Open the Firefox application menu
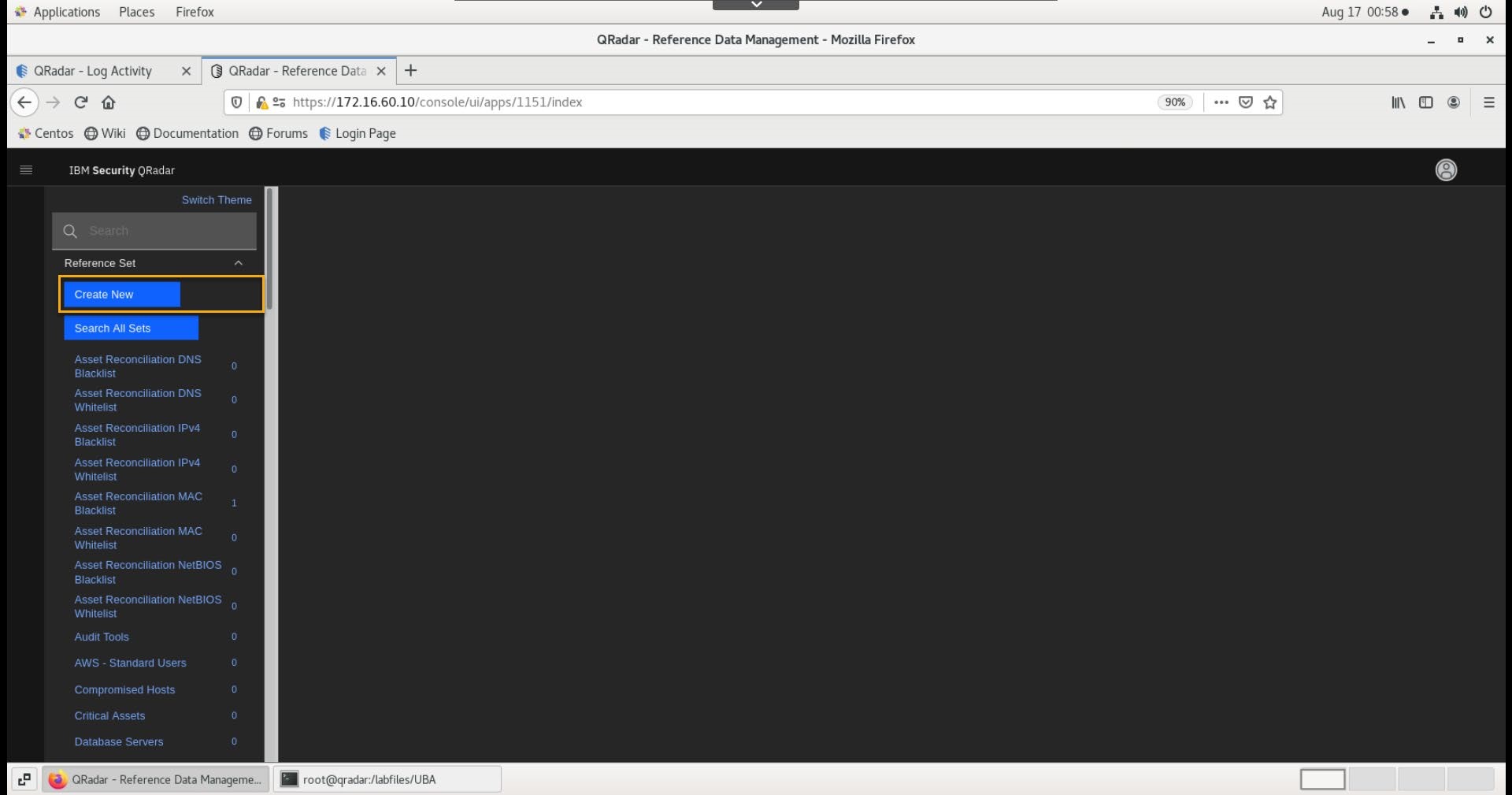The height and width of the screenshot is (795, 1512). (x=1488, y=102)
